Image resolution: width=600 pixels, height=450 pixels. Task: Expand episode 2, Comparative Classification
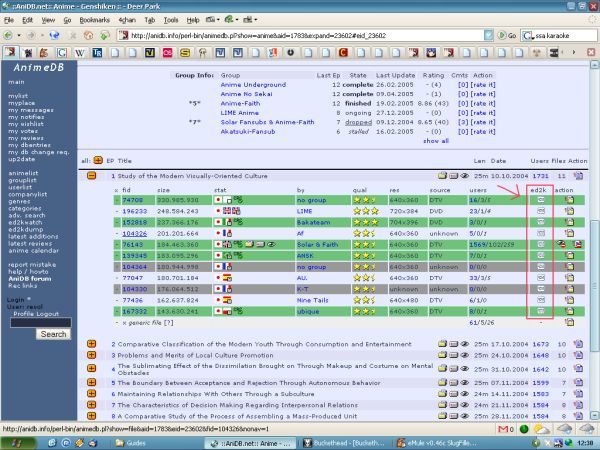tap(91, 344)
